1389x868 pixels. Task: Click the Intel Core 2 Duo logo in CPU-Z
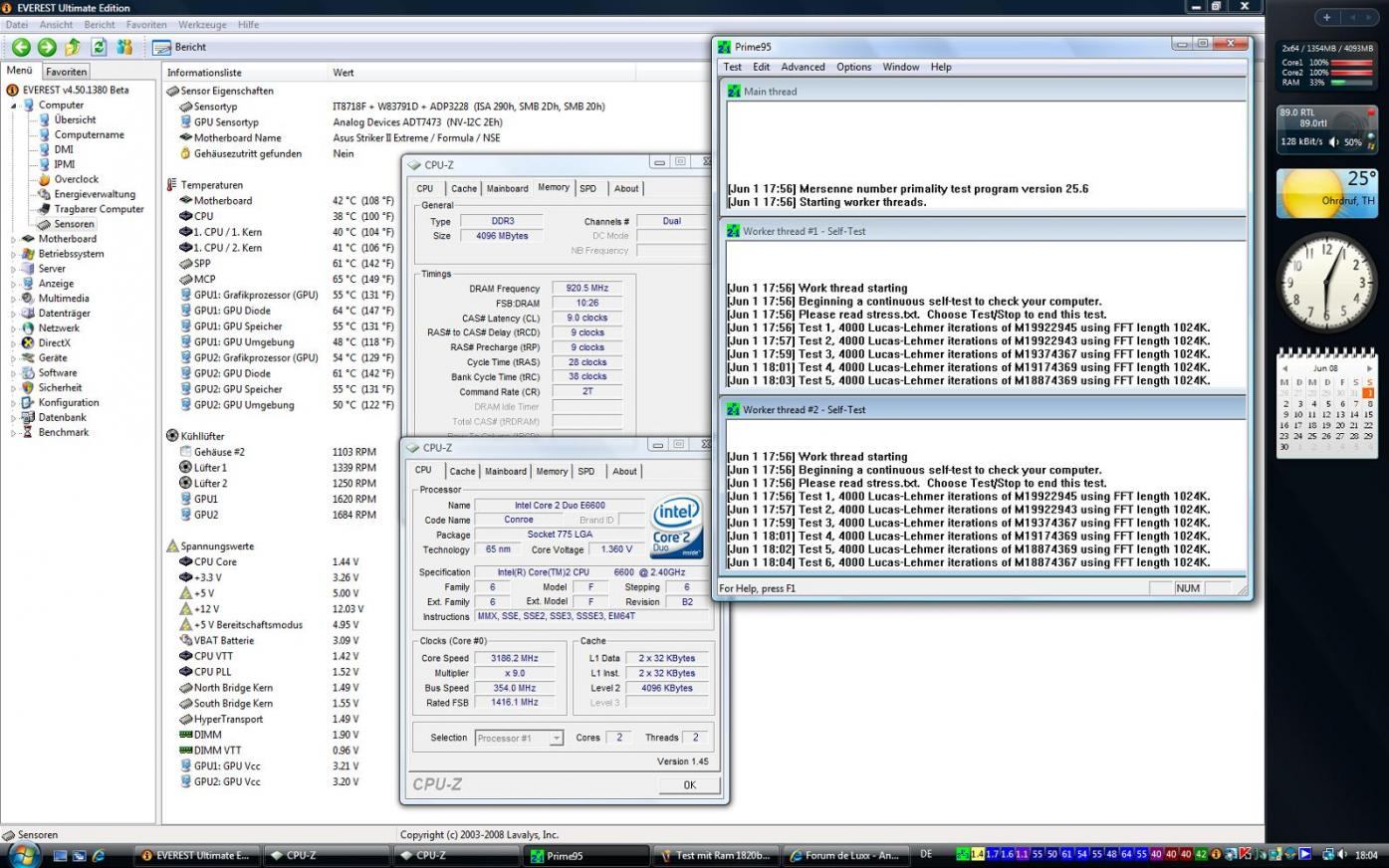click(x=677, y=528)
